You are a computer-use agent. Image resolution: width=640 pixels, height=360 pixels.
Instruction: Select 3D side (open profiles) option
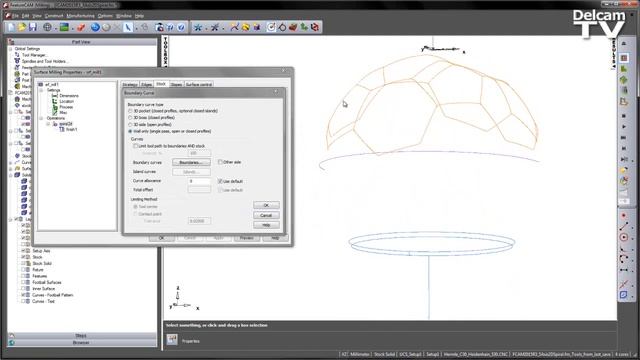[x=131, y=124]
